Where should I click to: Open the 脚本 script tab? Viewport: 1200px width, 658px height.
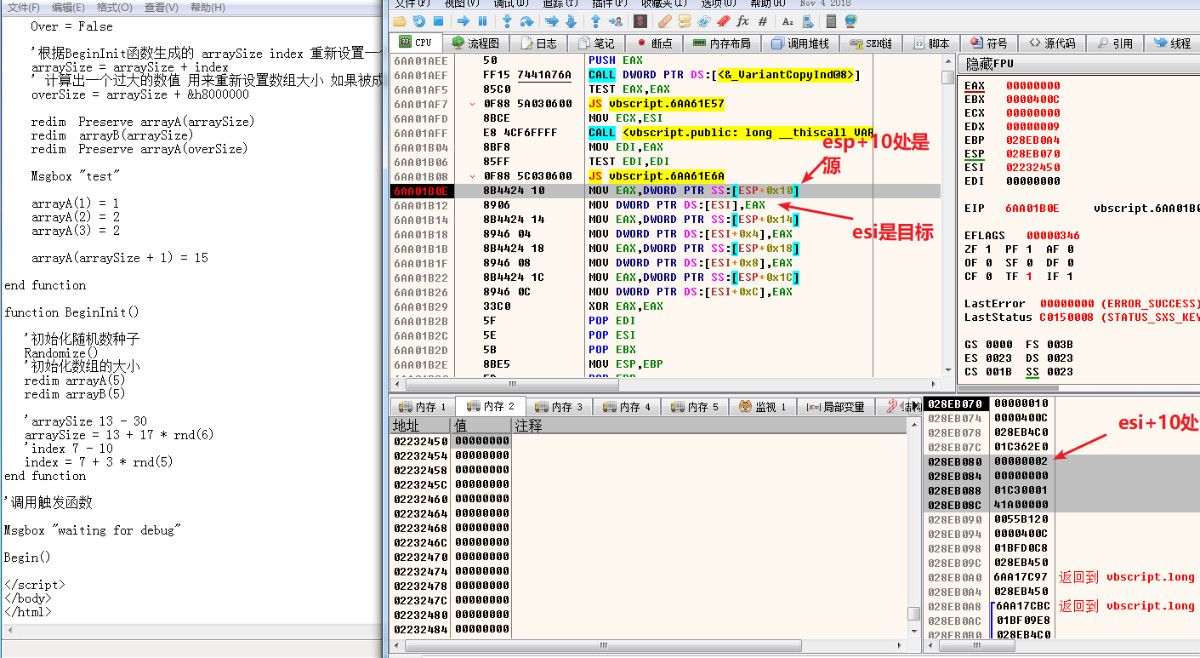931,43
